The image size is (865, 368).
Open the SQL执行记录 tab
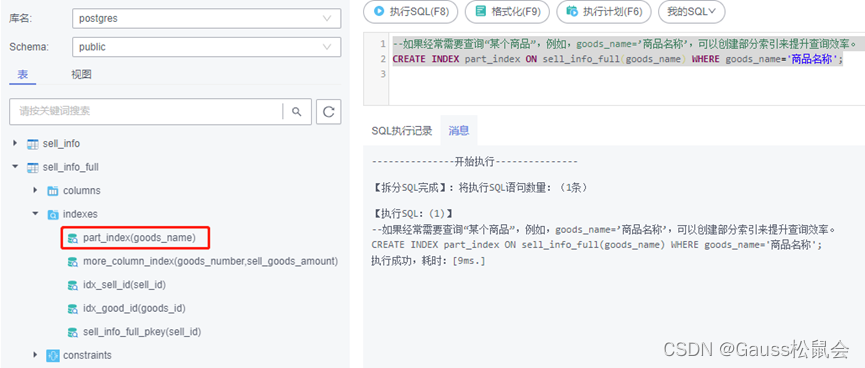pyautogui.click(x=402, y=131)
